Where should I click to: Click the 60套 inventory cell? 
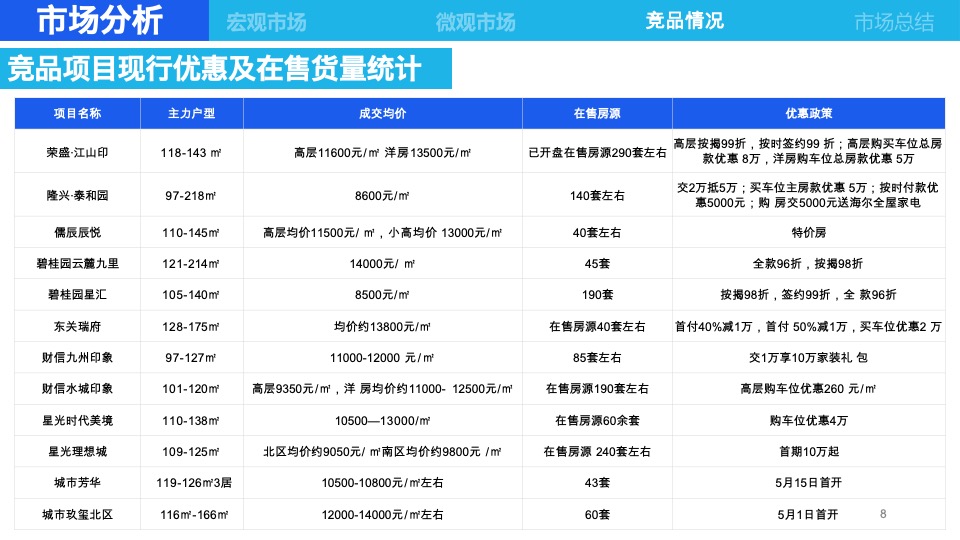point(597,515)
